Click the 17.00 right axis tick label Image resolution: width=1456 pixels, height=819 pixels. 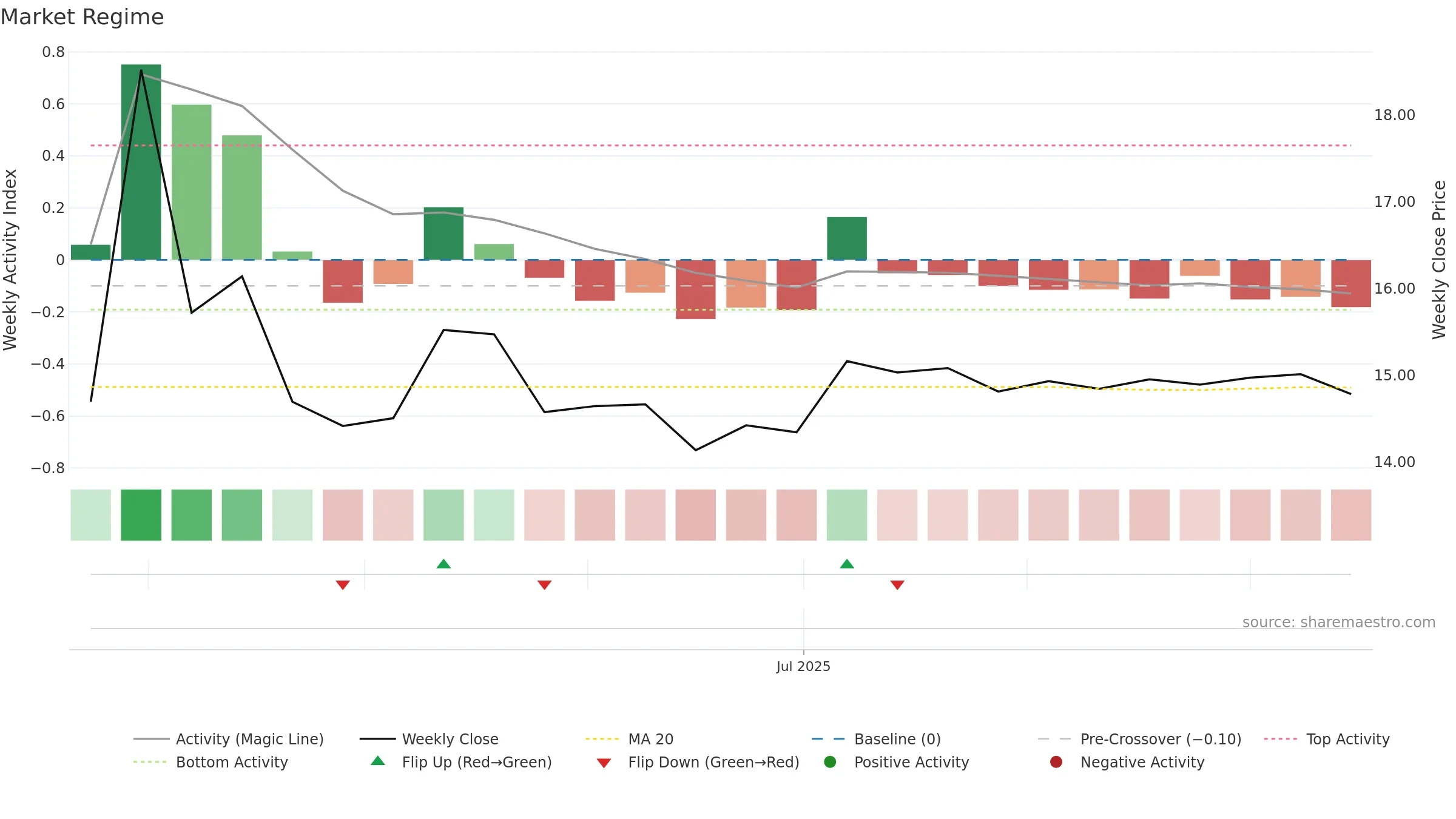(1394, 202)
